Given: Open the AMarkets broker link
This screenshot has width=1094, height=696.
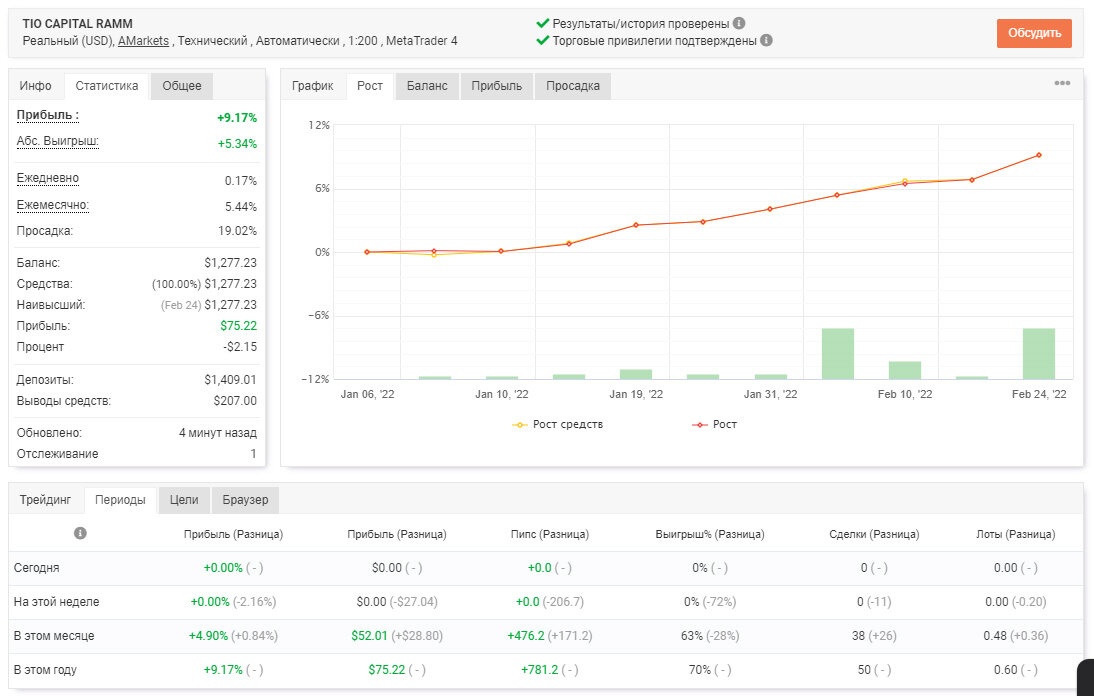Looking at the screenshot, I should [x=143, y=40].
